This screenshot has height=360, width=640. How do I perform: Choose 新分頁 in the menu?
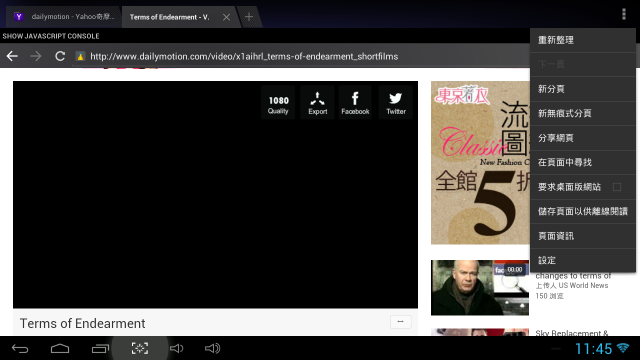(583, 89)
